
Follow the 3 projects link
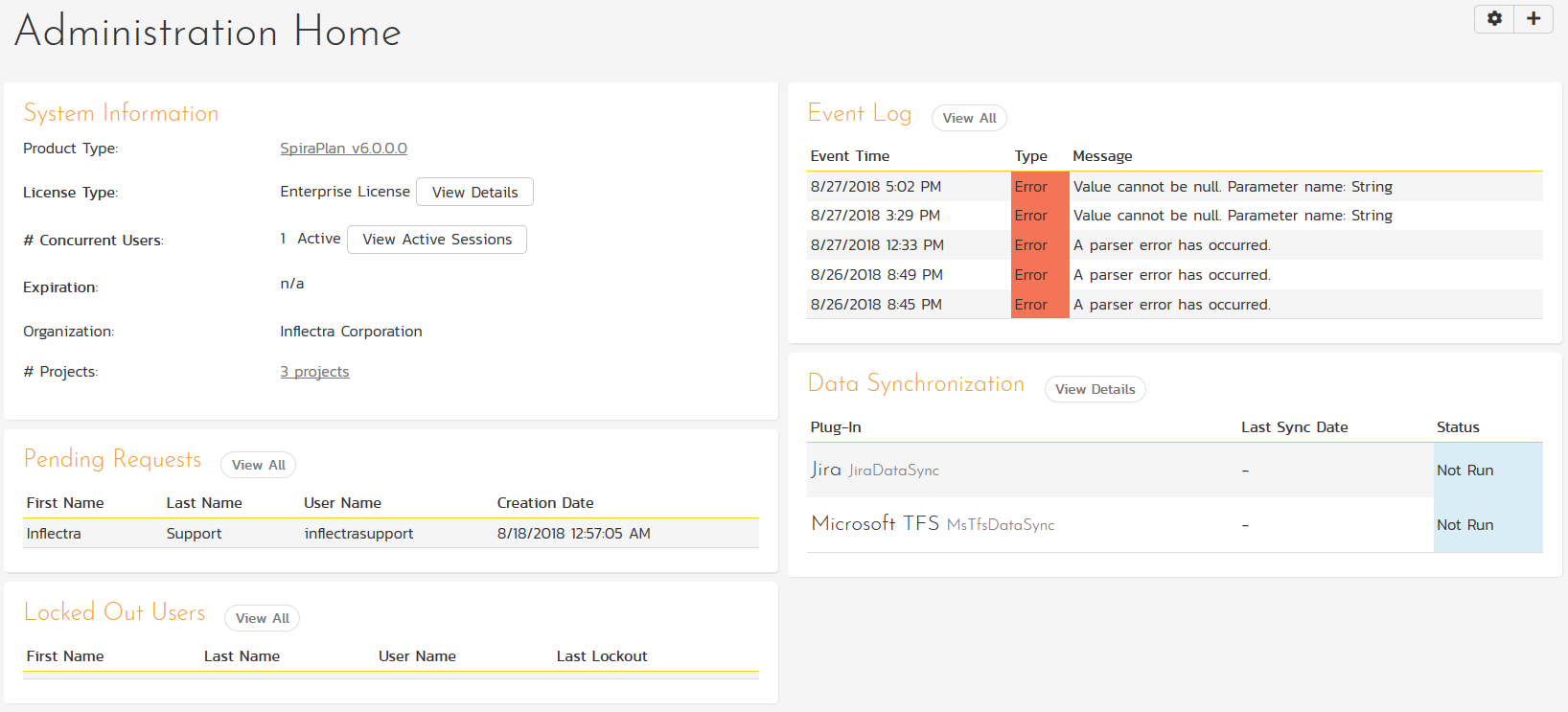[x=314, y=372]
